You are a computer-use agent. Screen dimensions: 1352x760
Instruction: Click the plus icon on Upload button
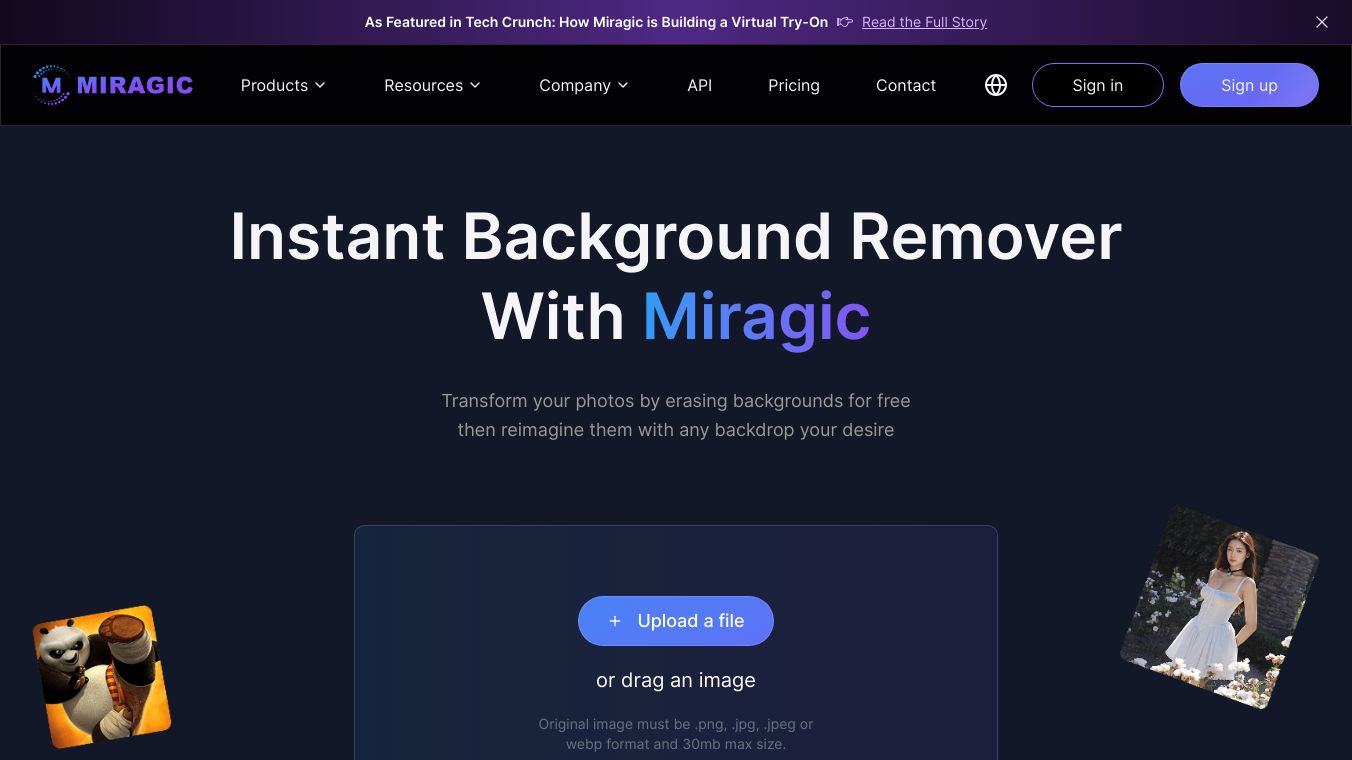615,621
